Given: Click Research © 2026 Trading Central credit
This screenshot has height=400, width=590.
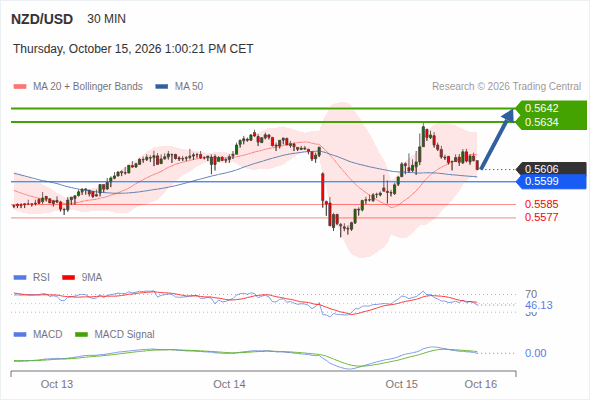Looking at the screenshot, I should pyautogui.click(x=506, y=87).
